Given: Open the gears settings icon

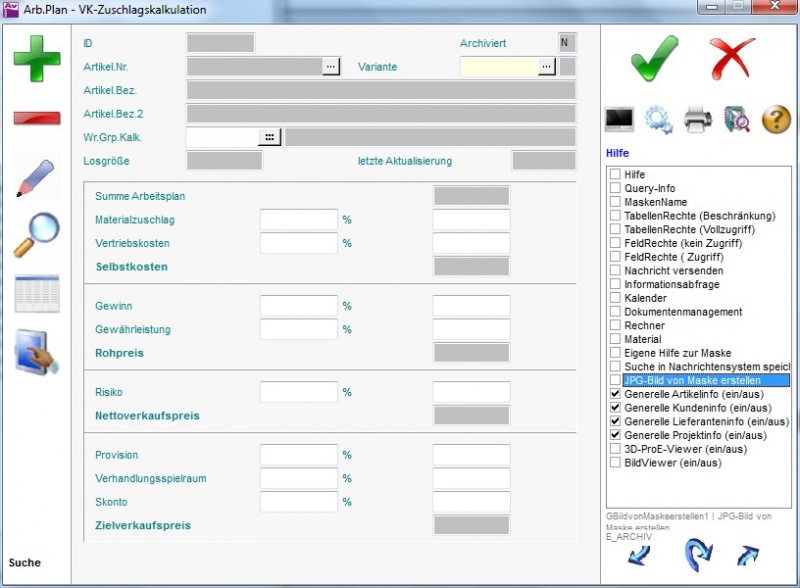Looking at the screenshot, I should pyautogui.click(x=658, y=120).
